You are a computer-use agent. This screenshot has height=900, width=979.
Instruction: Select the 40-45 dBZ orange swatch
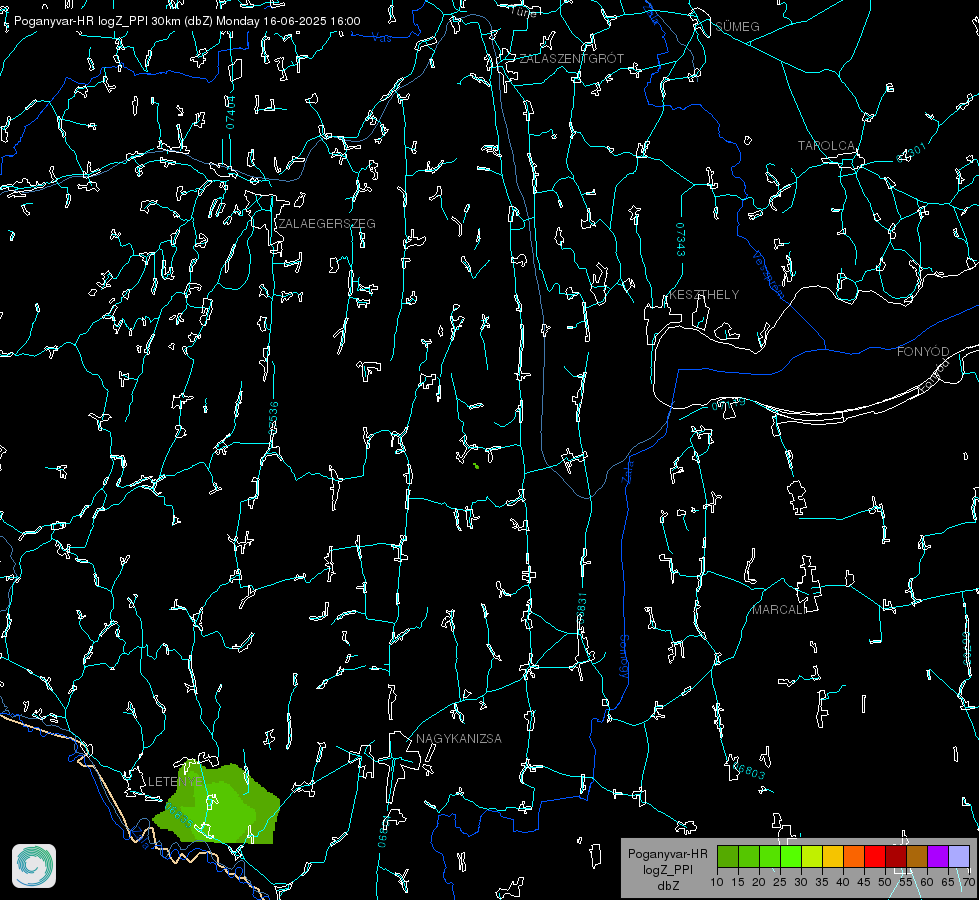[x=854, y=857]
